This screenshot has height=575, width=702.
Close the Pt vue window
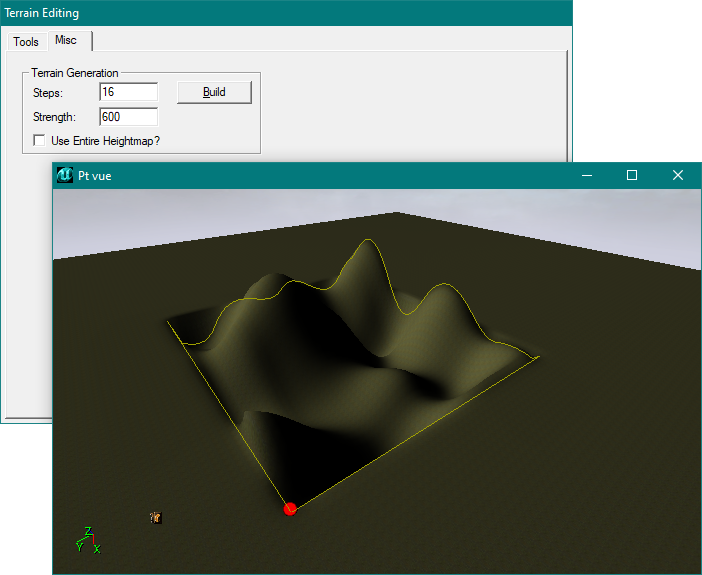[x=678, y=175]
